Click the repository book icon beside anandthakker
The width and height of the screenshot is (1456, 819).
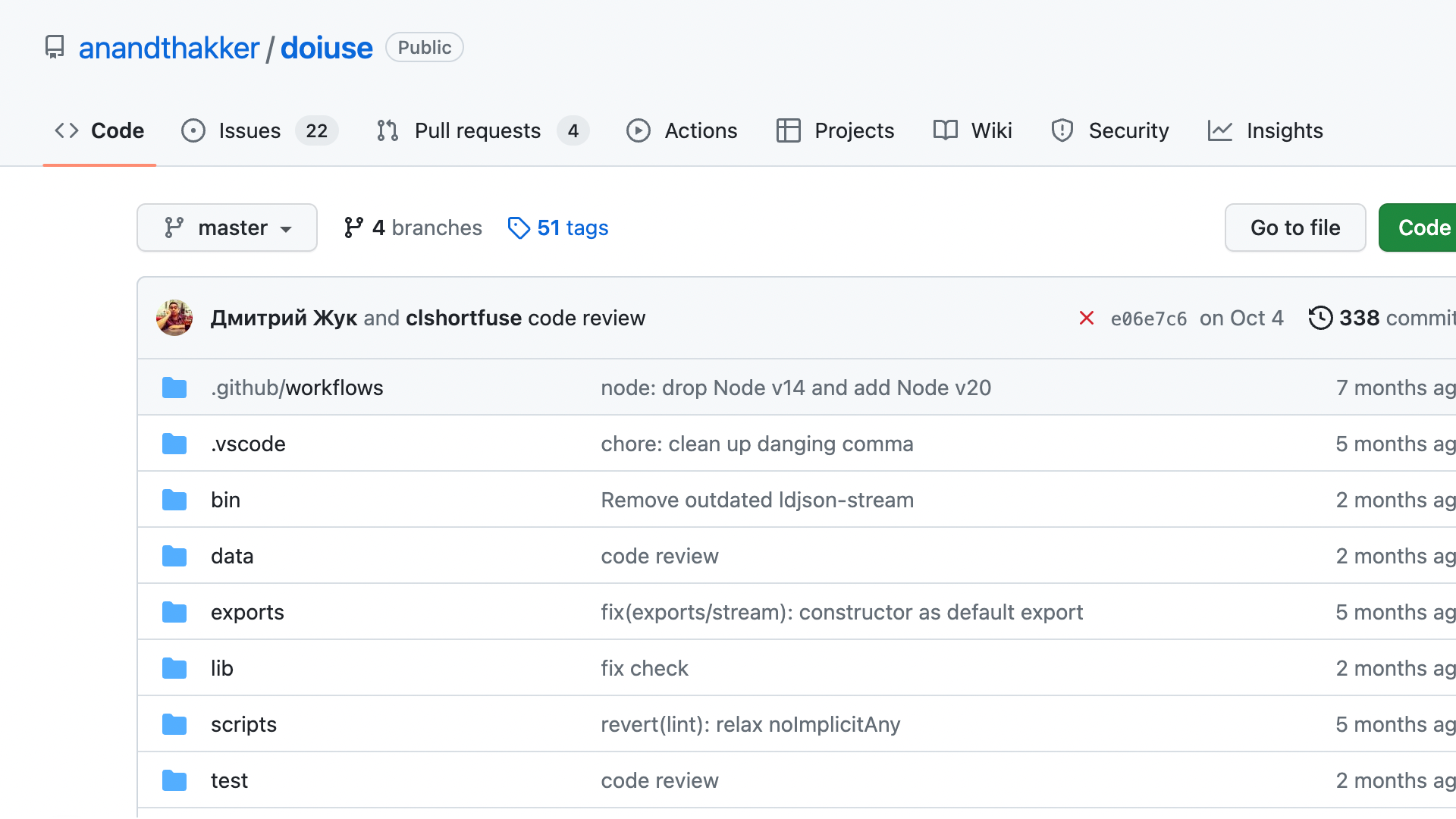point(55,47)
